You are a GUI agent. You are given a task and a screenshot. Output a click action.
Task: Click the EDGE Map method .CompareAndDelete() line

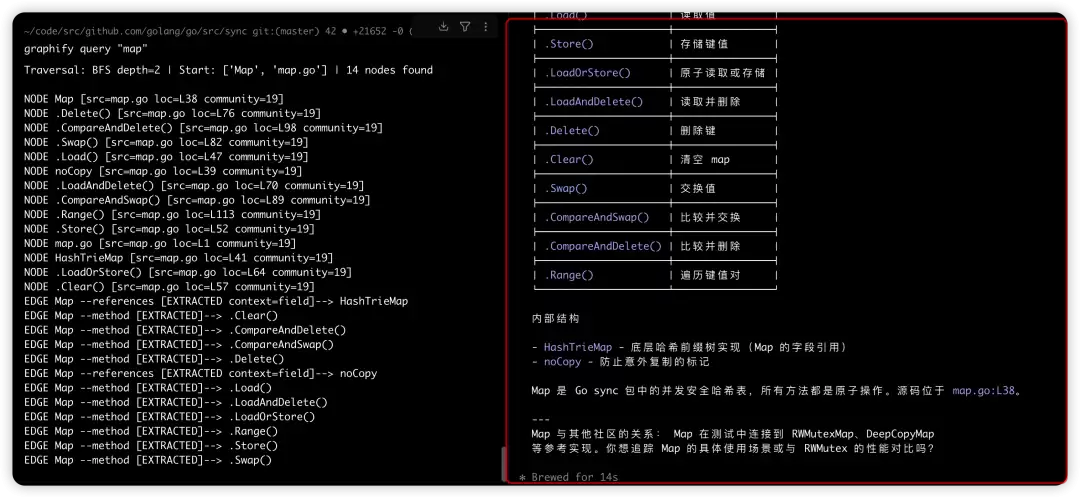[x=185, y=330]
